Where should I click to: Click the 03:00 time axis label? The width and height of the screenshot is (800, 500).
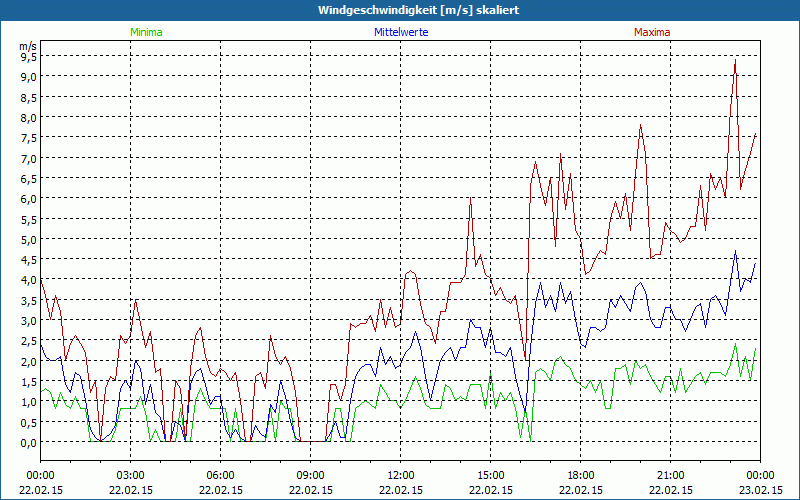click(131, 476)
